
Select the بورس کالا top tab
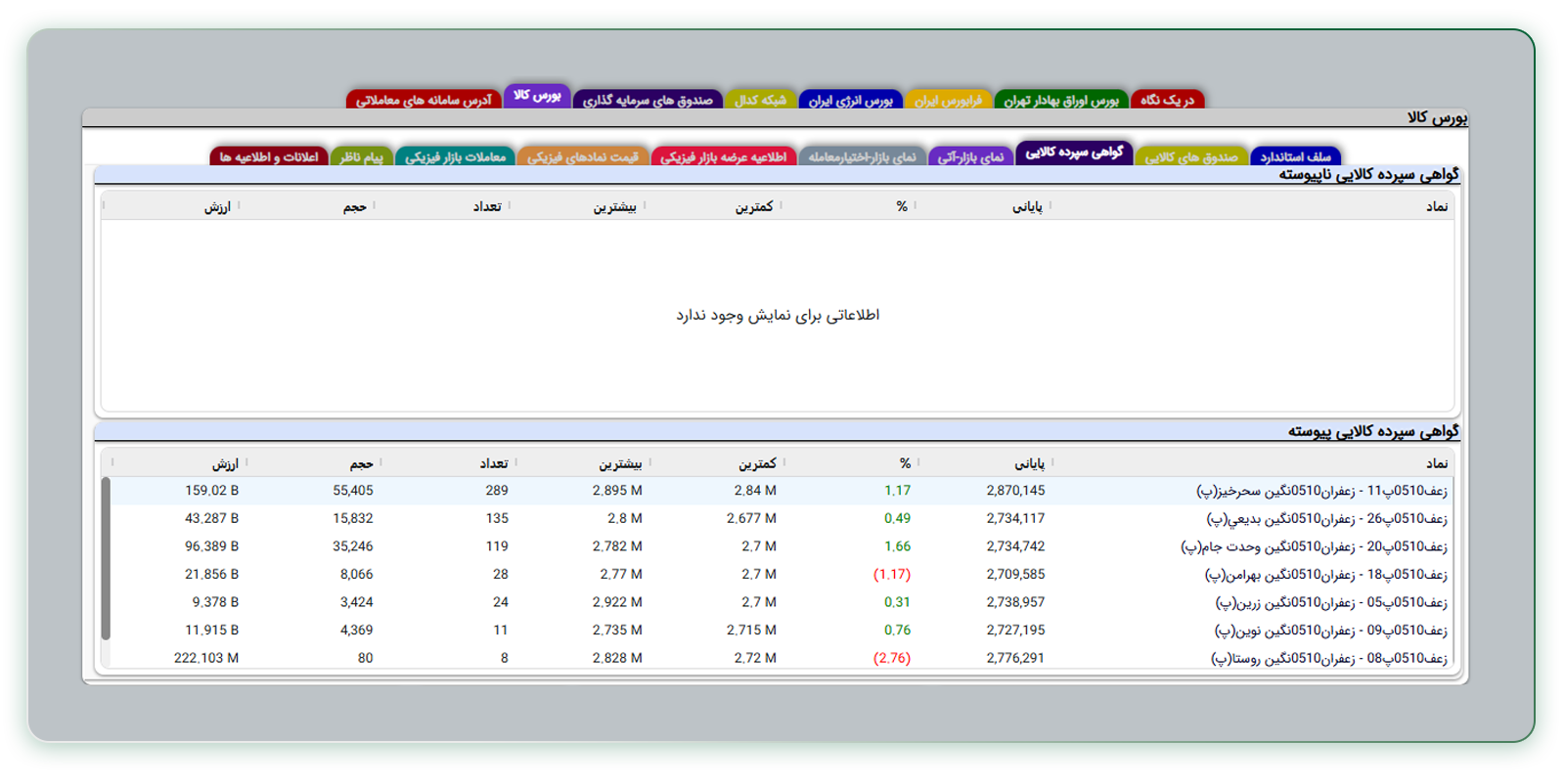pyautogui.click(x=537, y=96)
